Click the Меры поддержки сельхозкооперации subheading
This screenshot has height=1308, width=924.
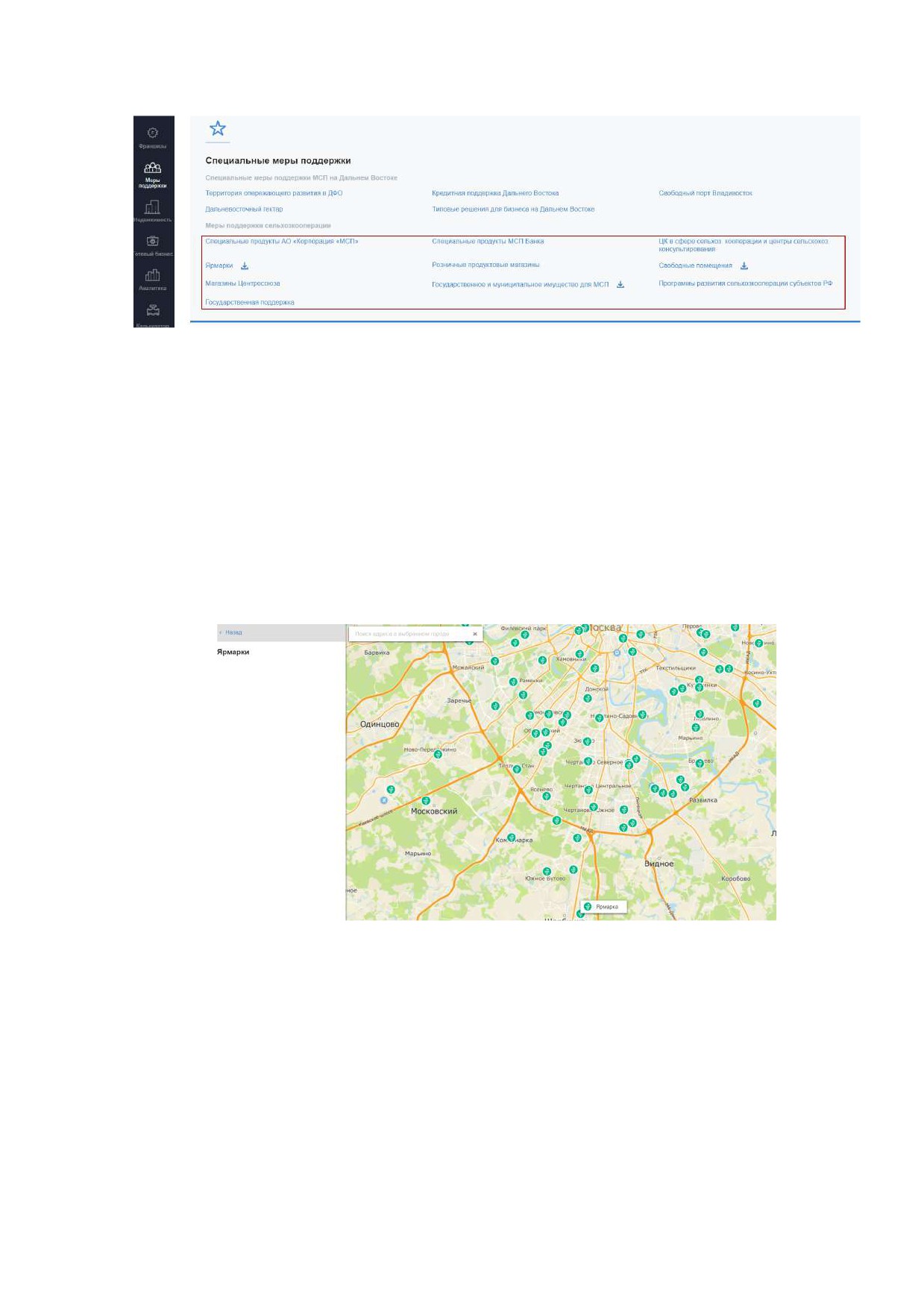[268, 225]
